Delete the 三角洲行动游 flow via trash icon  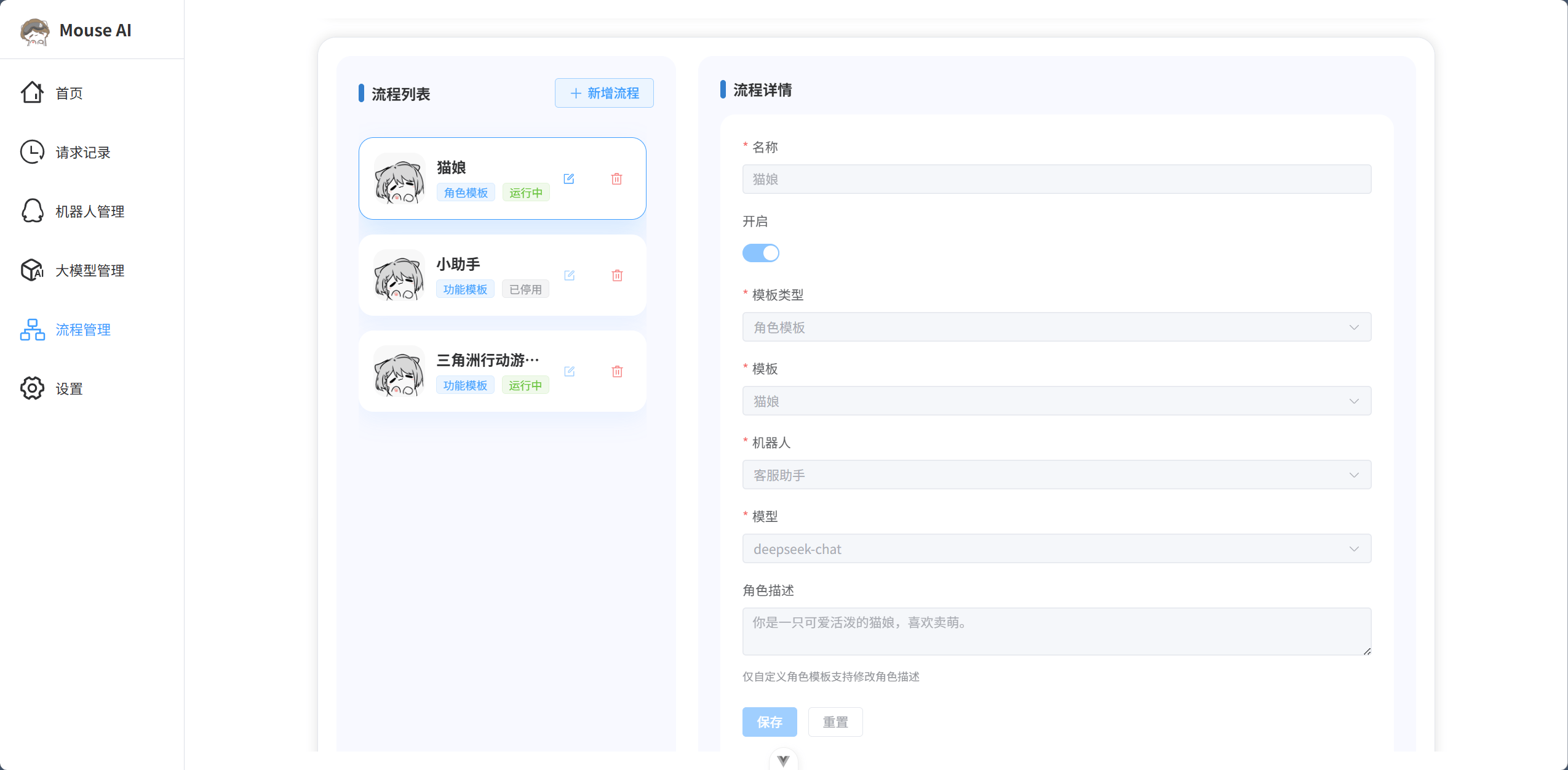point(617,371)
